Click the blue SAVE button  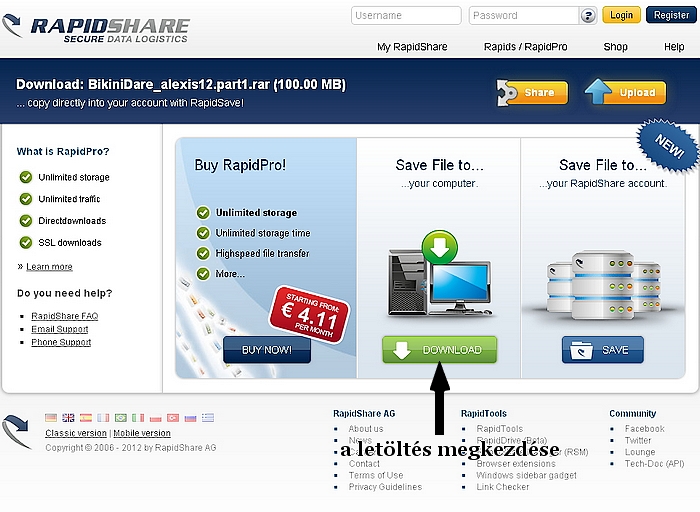[x=603, y=350]
